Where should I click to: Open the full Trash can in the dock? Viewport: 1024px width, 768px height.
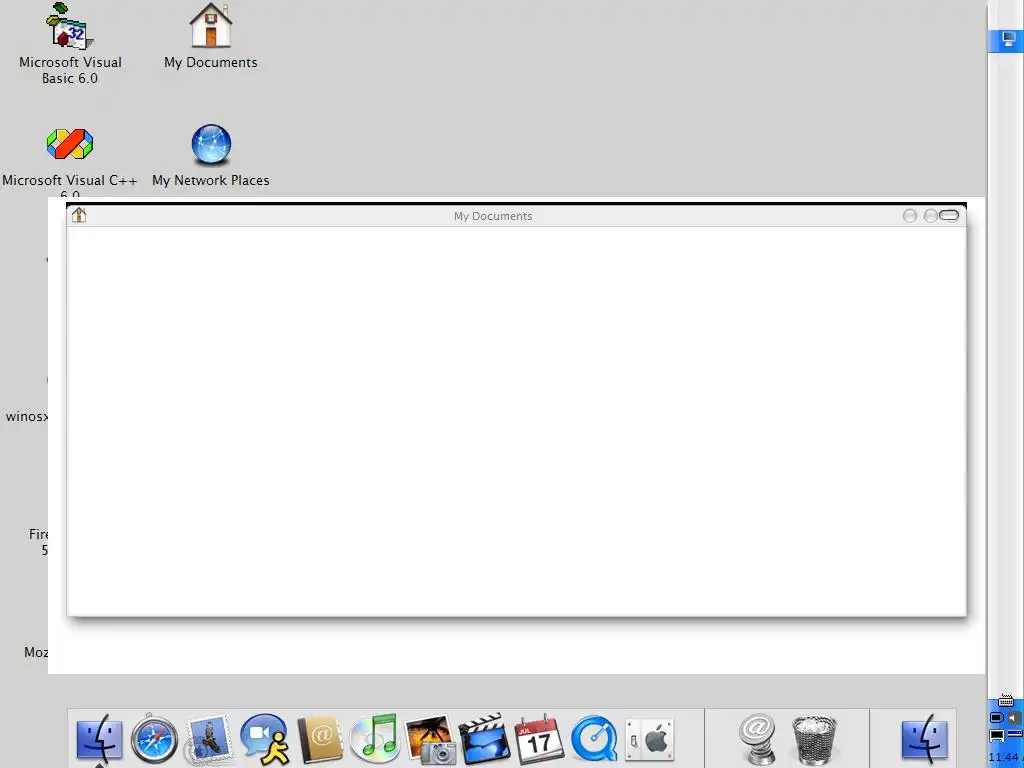point(814,739)
